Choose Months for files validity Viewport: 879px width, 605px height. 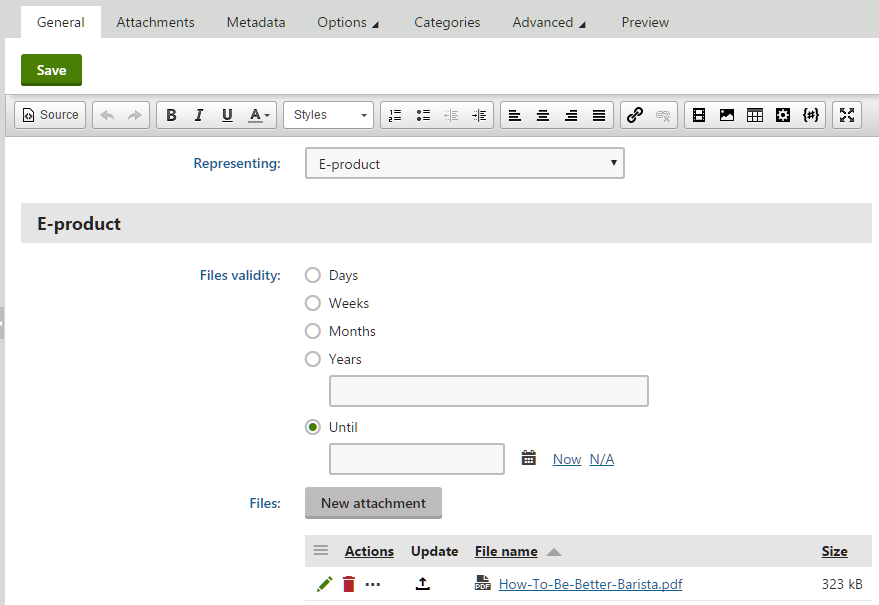click(x=312, y=331)
